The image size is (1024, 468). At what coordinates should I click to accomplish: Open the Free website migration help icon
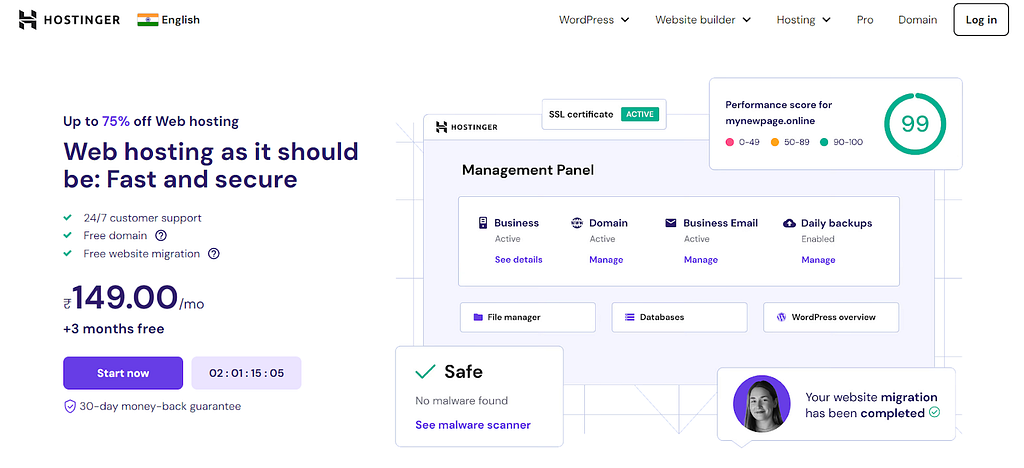point(214,254)
